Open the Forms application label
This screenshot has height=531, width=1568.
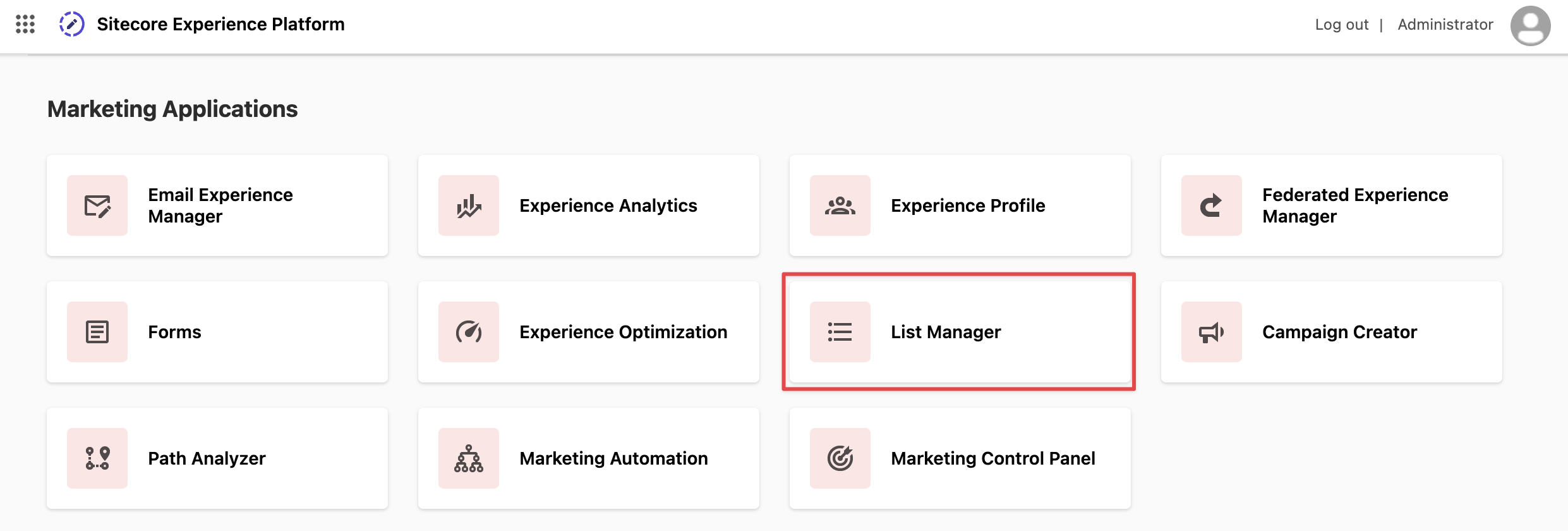click(174, 332)
